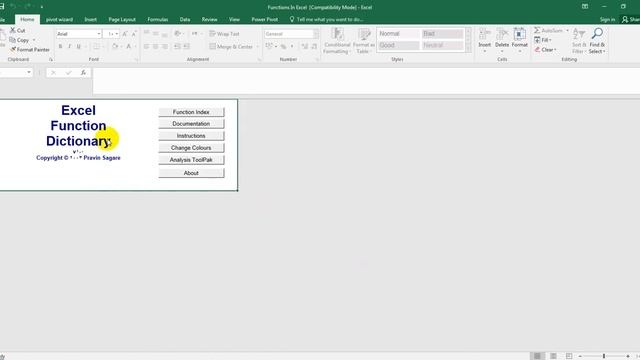640x360 pixels.
Task: Open the pivot wizard tab
Action: [59, 19]
